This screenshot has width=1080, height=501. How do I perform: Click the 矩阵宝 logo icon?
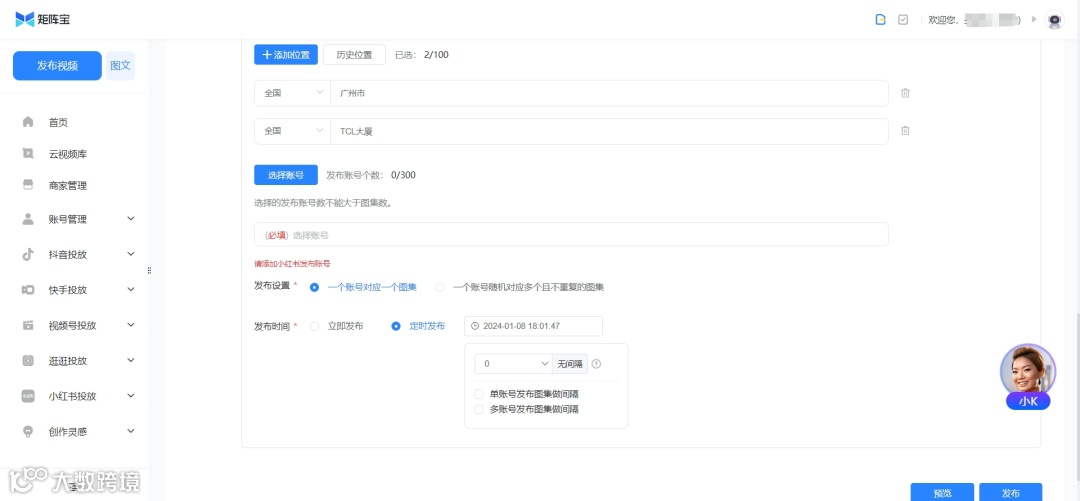tap(25, 19)
